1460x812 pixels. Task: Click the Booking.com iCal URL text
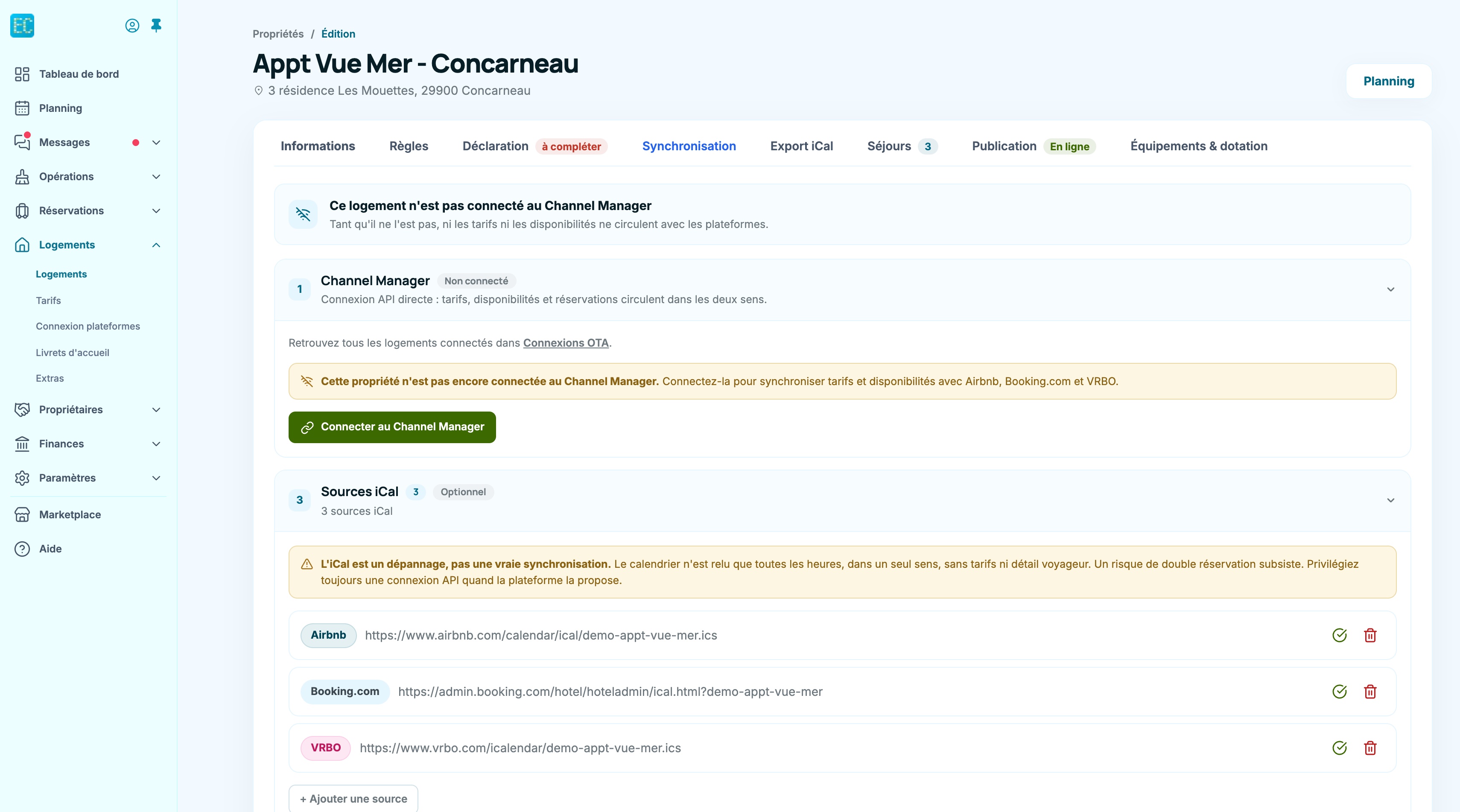point(610,691)
